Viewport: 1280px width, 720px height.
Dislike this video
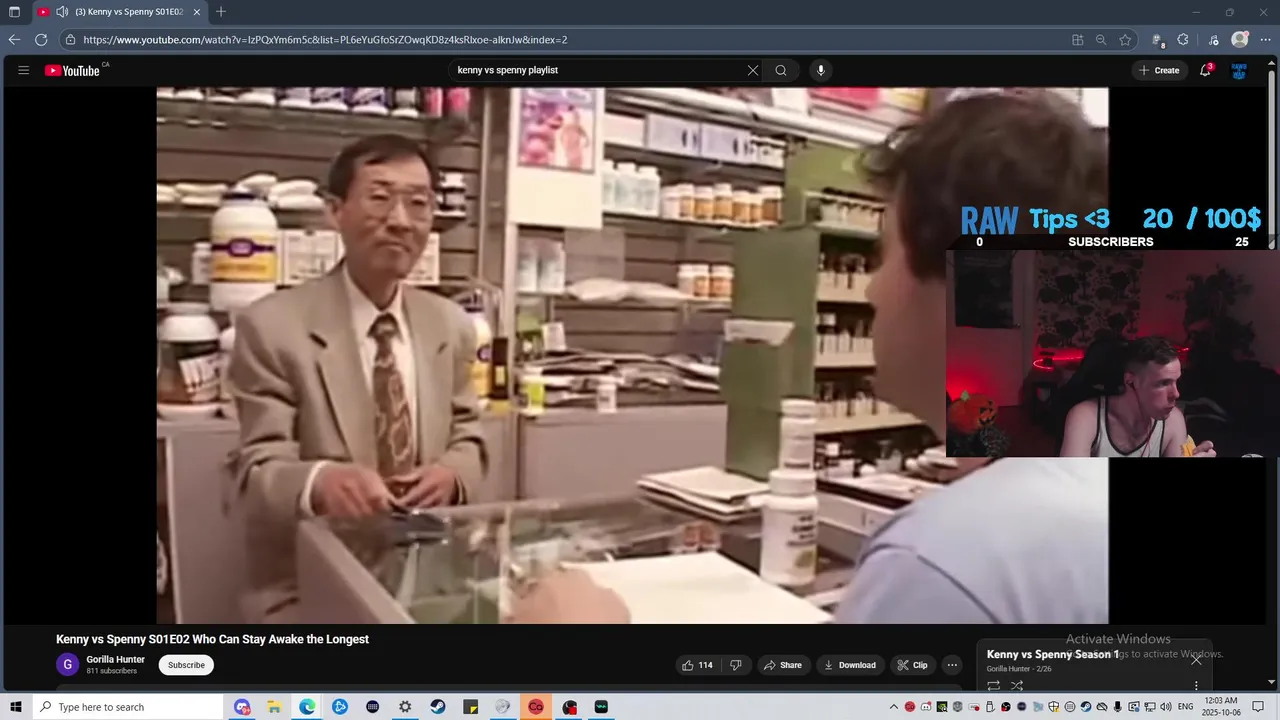[735, 665]
